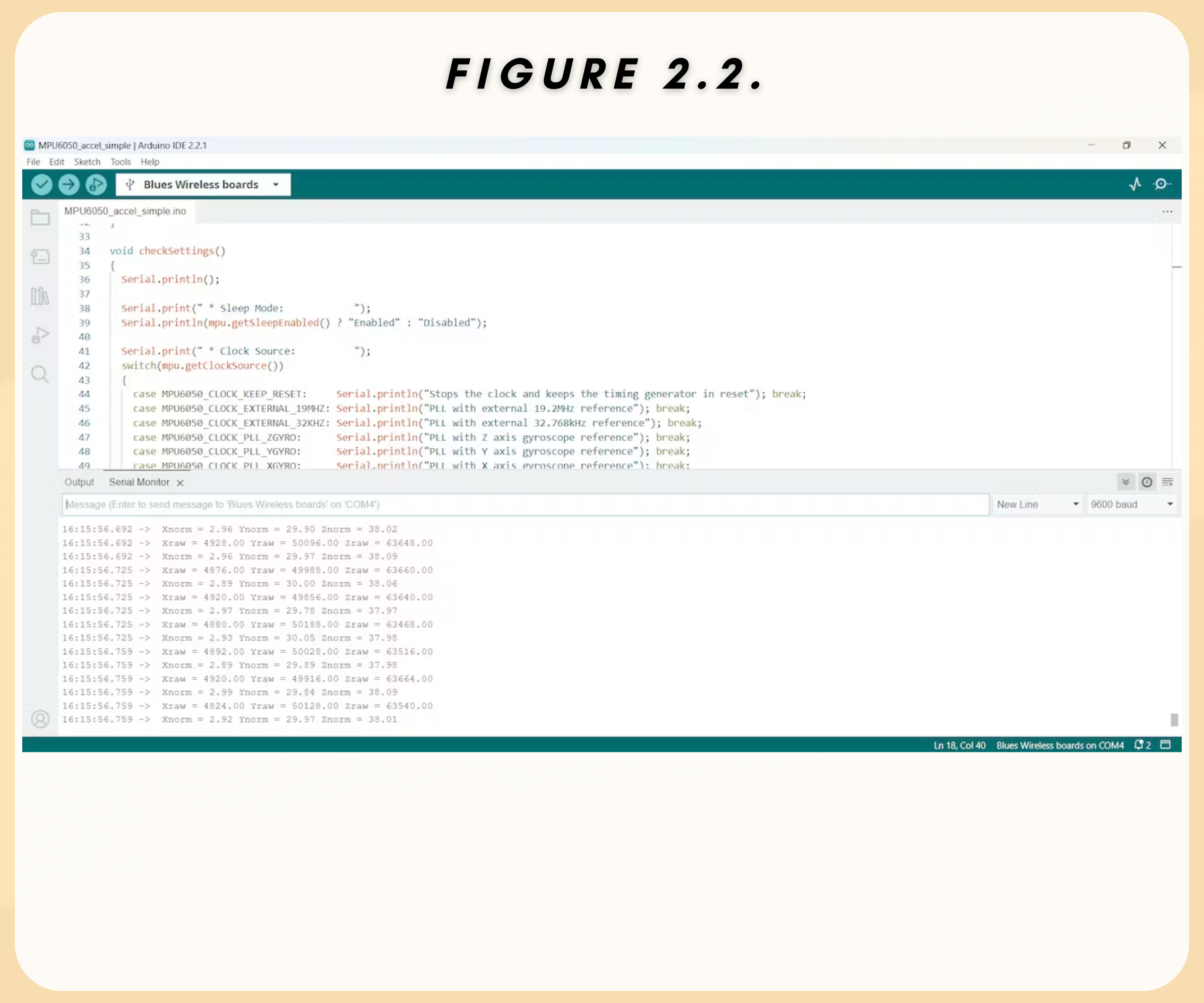Open the 9600 baud rate dropdown

[1132, 504]
